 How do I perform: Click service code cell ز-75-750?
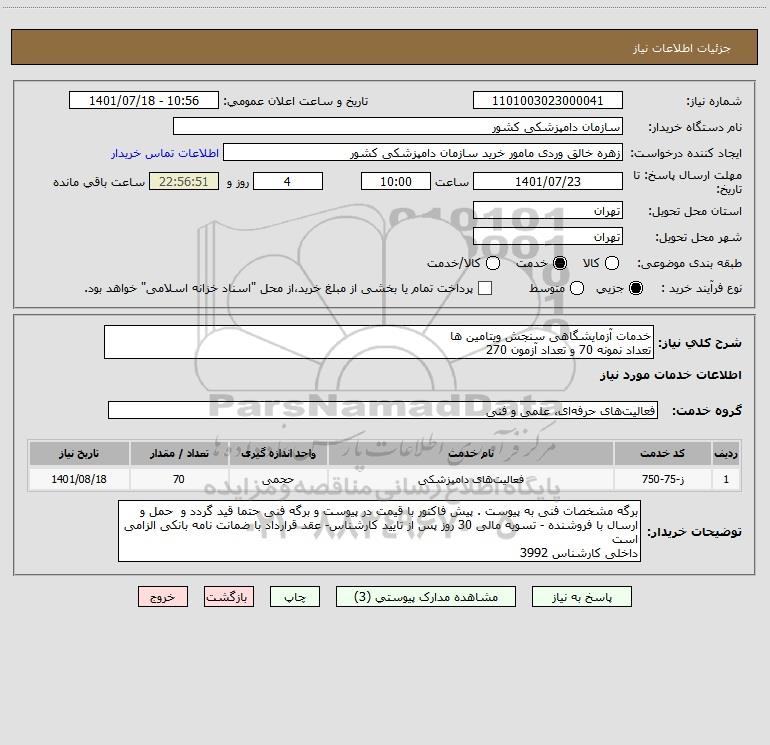(x=662, y=479)
